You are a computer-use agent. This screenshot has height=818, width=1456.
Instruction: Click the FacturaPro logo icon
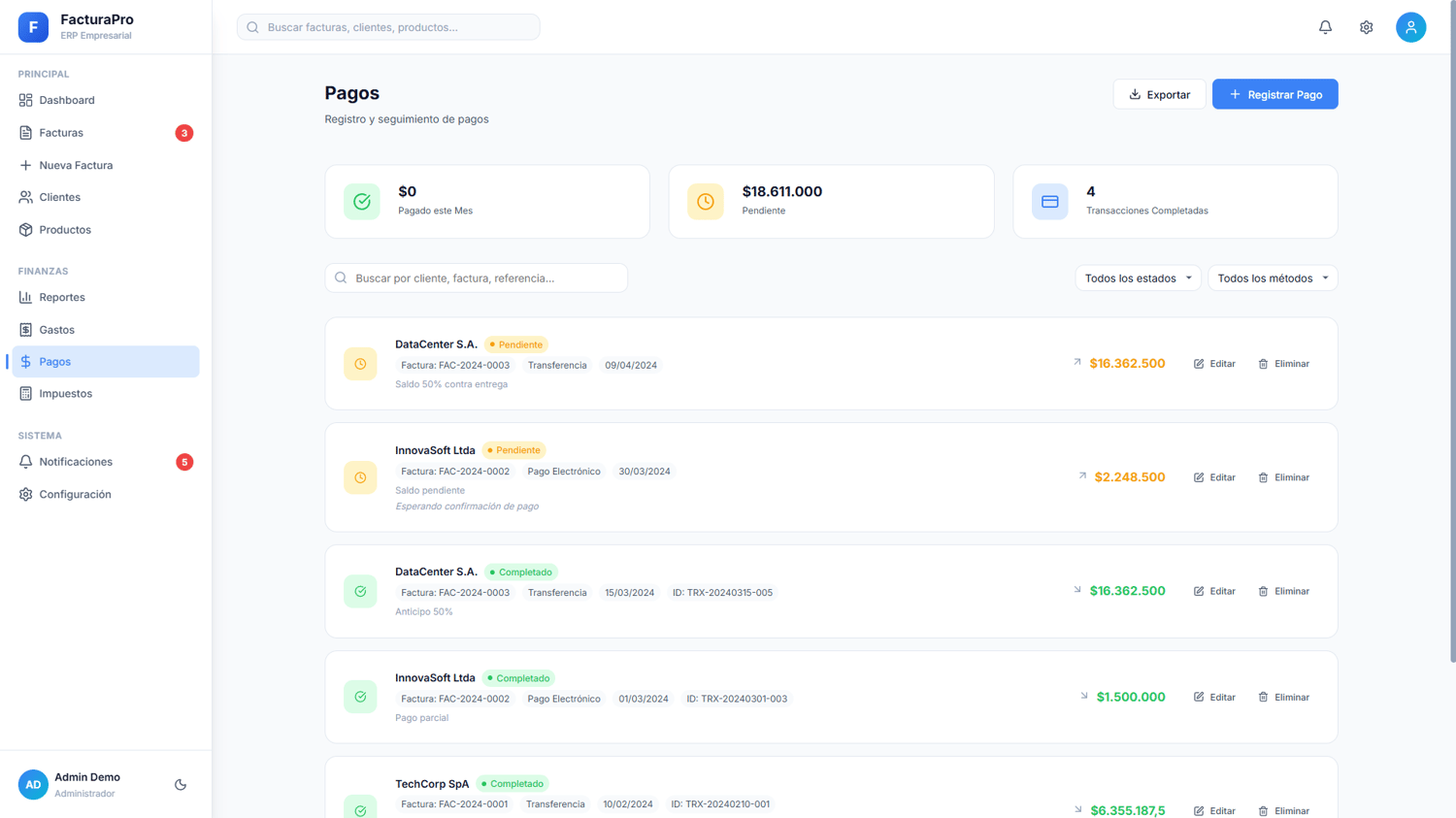point(33,27)
